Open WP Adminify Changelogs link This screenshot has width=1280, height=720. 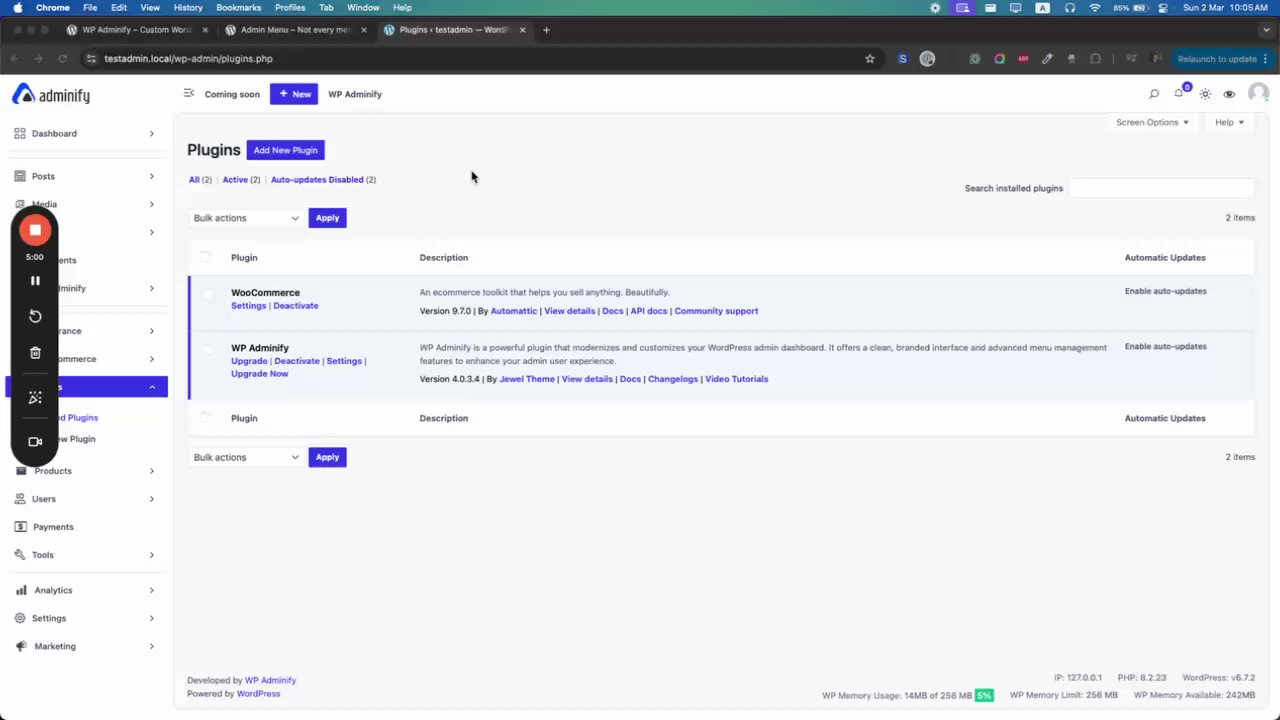[673, 379]
